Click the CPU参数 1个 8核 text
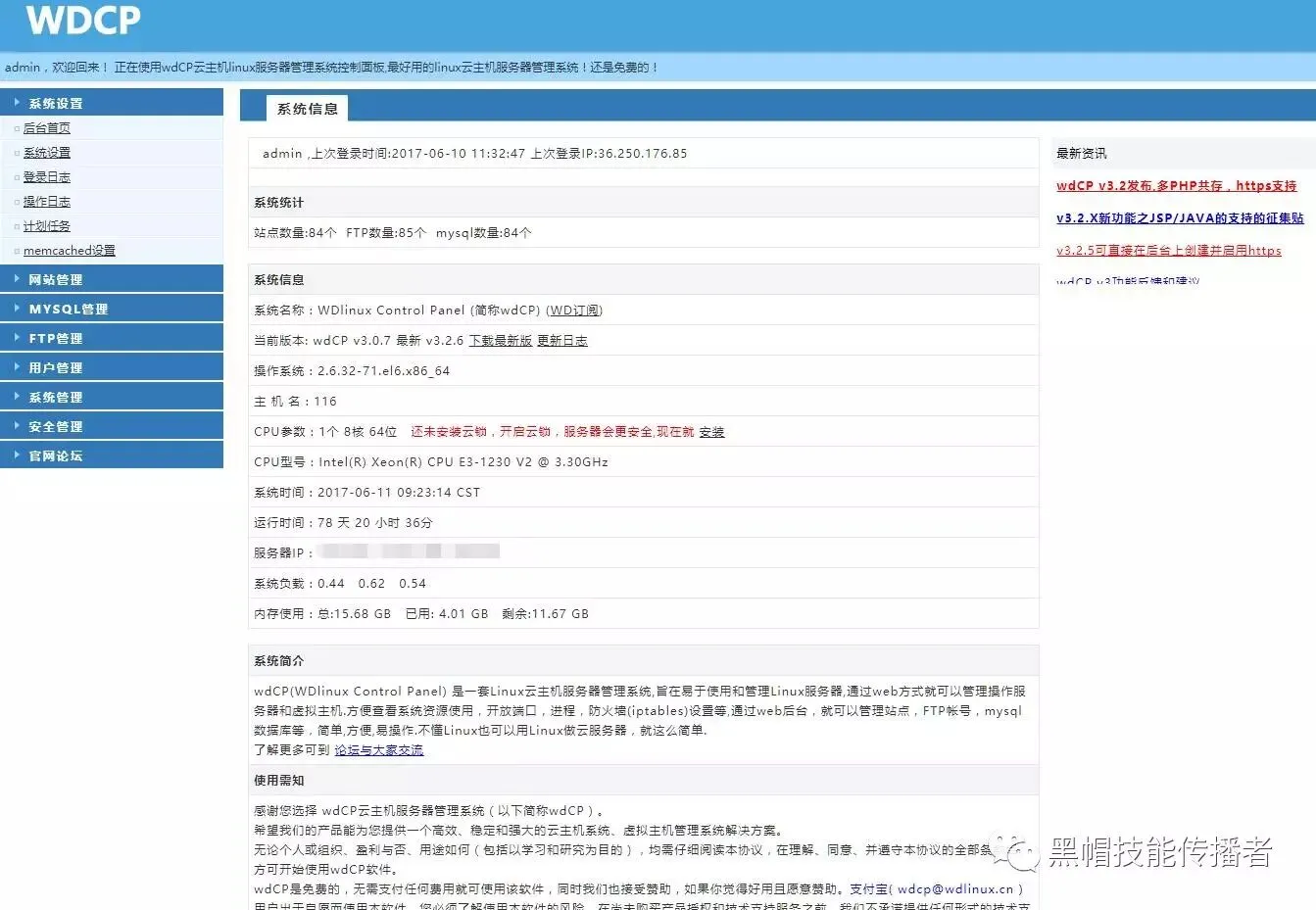Viewport: 1316px width, 910px height. tap(325, 432)
